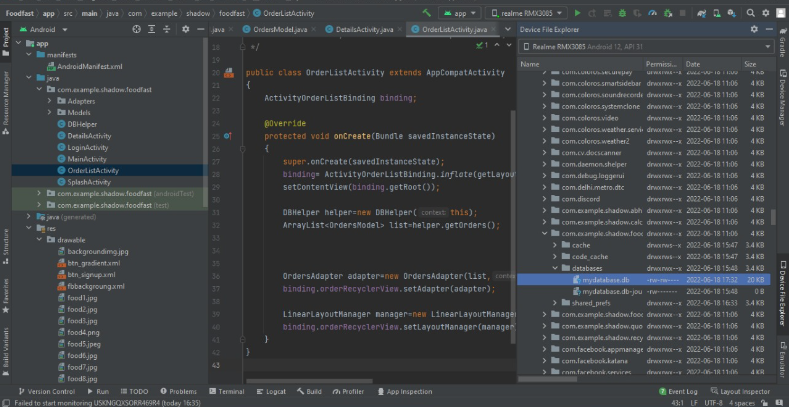Click the green Debug bug icon
This screenshot has width=789, height=408.
point(622,13)
